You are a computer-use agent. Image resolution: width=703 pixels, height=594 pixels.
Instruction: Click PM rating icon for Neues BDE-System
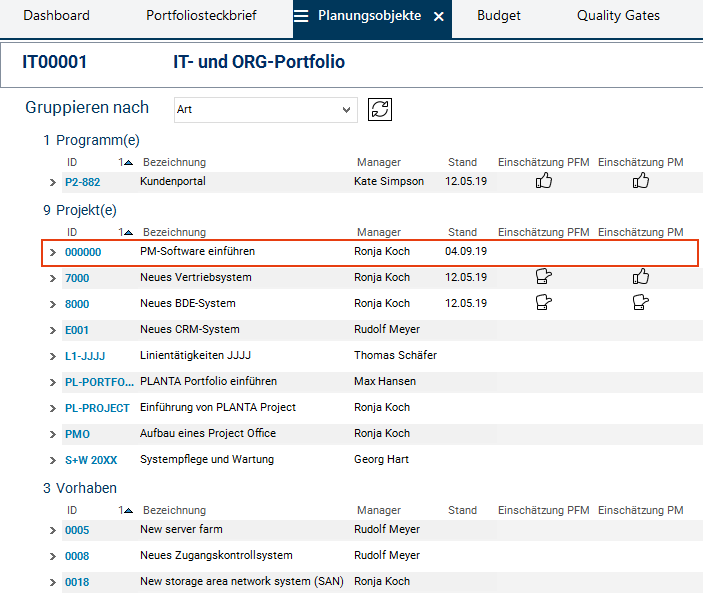(x=641, y=303)
